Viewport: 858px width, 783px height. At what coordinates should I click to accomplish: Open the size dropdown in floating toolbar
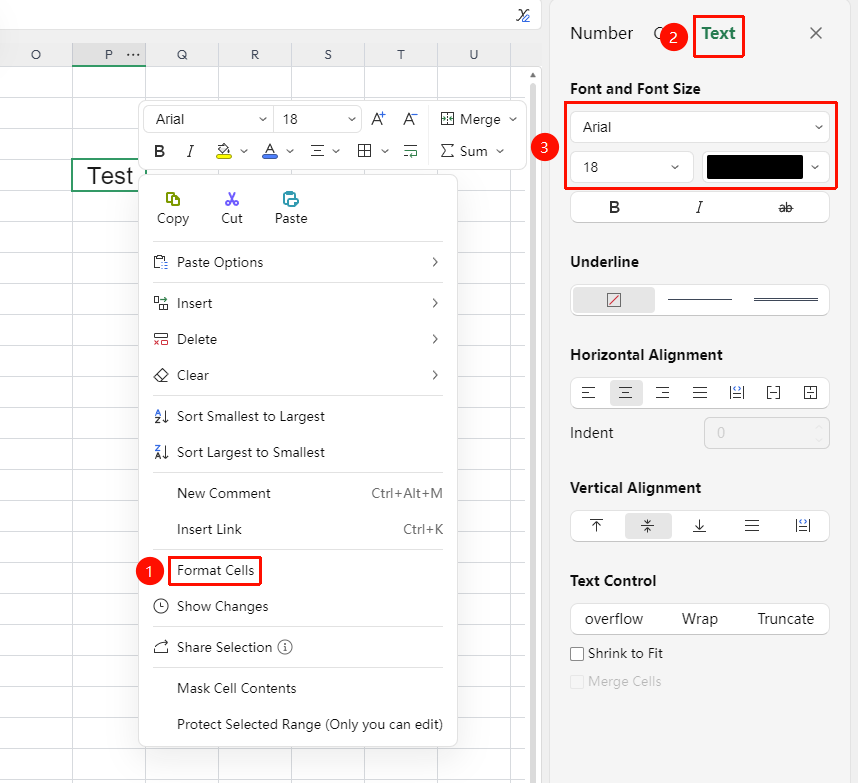click(x=317, y=119)
